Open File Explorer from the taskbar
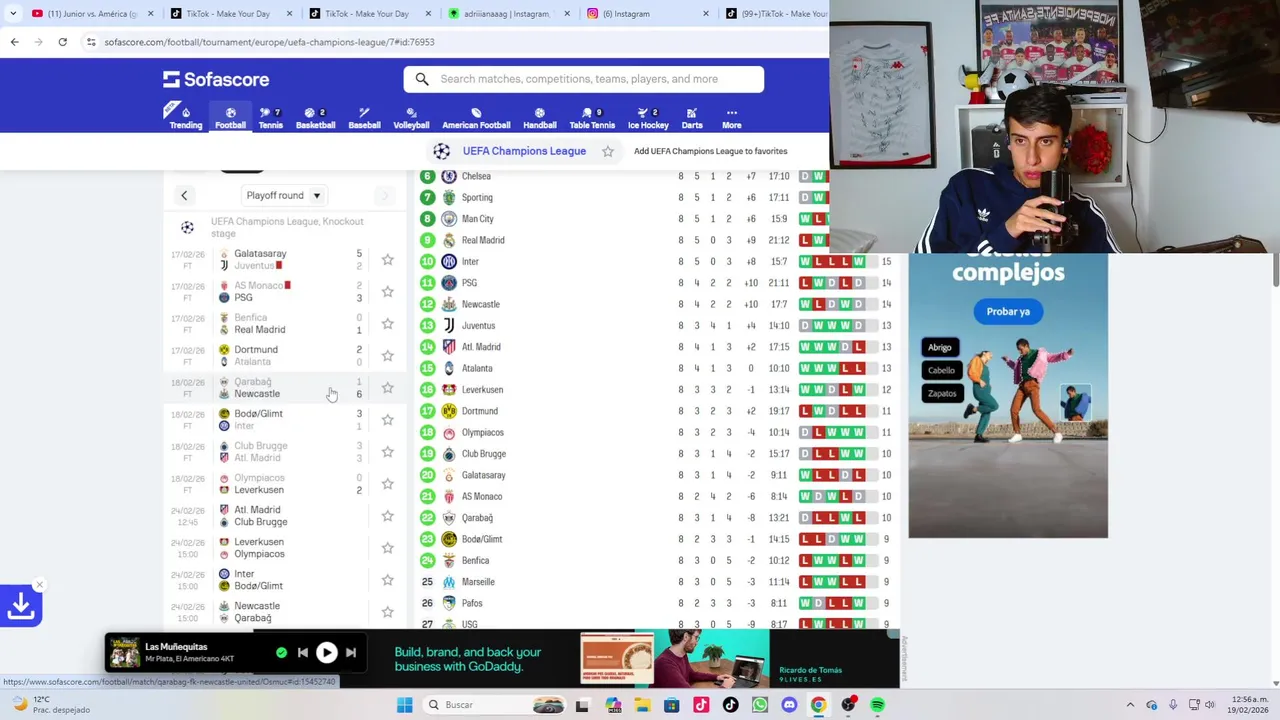This screenshot has width=1280, height=720. click(x=642, y=705)
